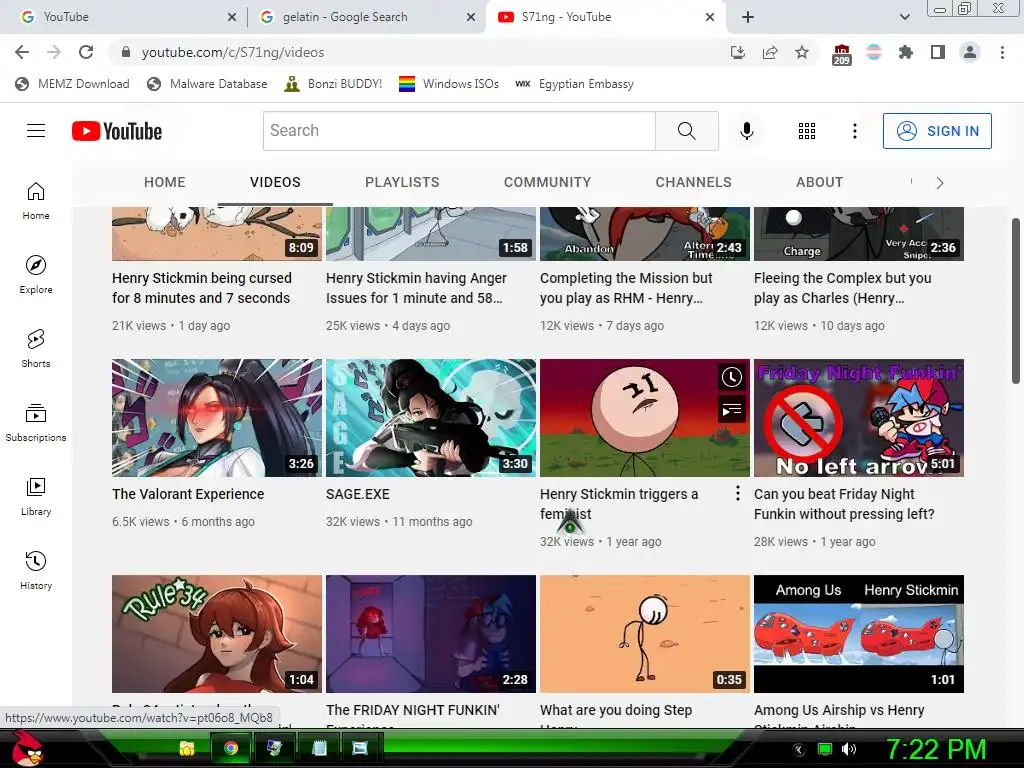1024x768 pixels.
Task: Open Explore in the sidebar
Action: tap(36, 274)
